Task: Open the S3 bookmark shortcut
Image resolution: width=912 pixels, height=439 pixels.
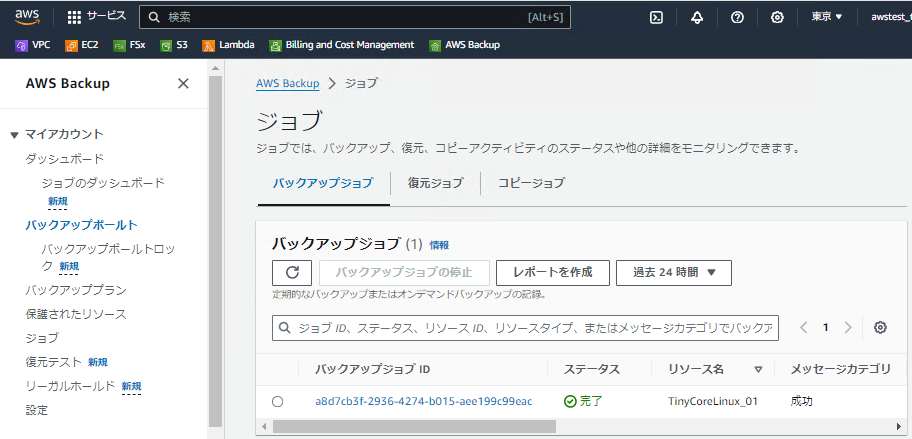Action: click(174, 45)
